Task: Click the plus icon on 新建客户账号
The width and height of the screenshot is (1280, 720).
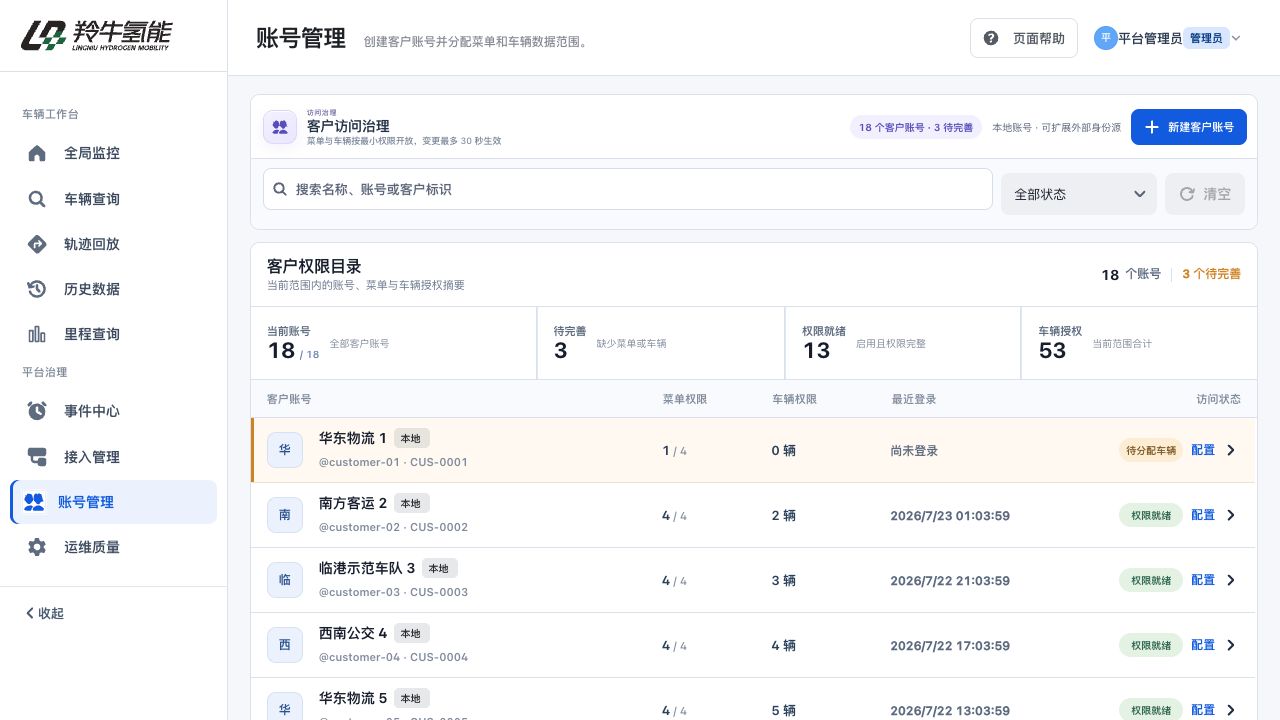Action: pos(1152,127)
